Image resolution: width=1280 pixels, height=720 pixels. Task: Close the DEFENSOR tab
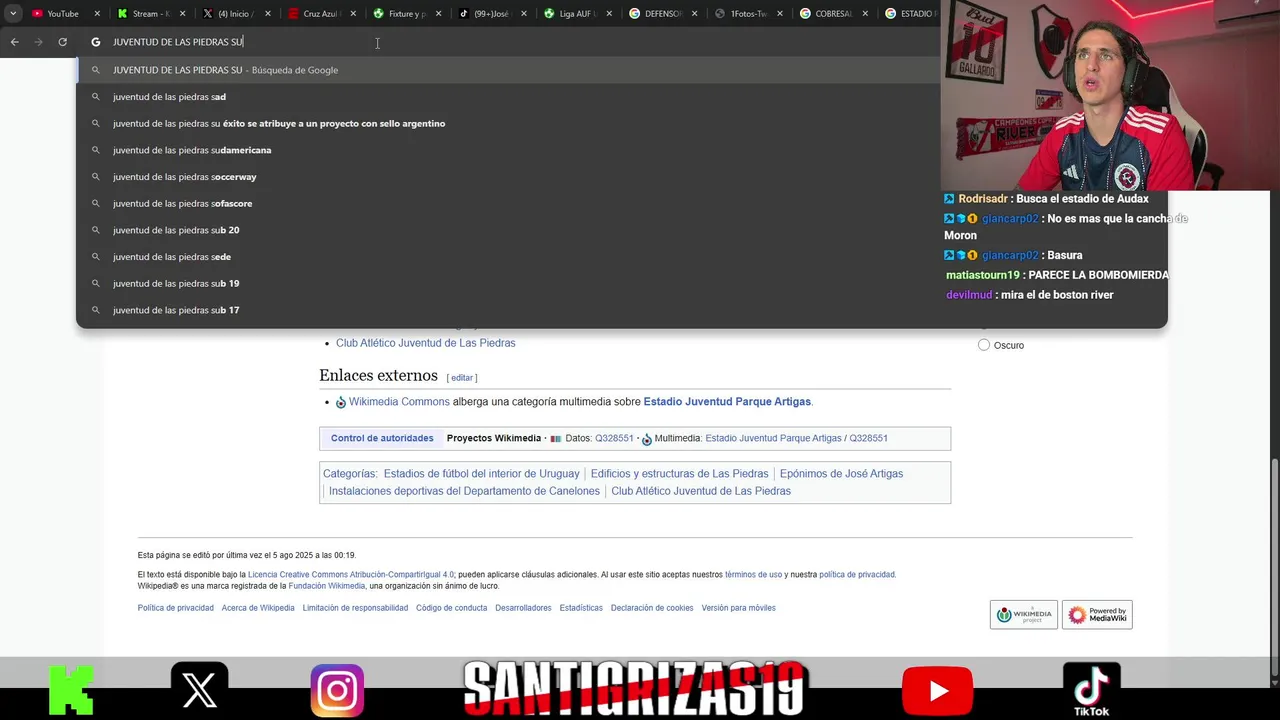[695, 14]
